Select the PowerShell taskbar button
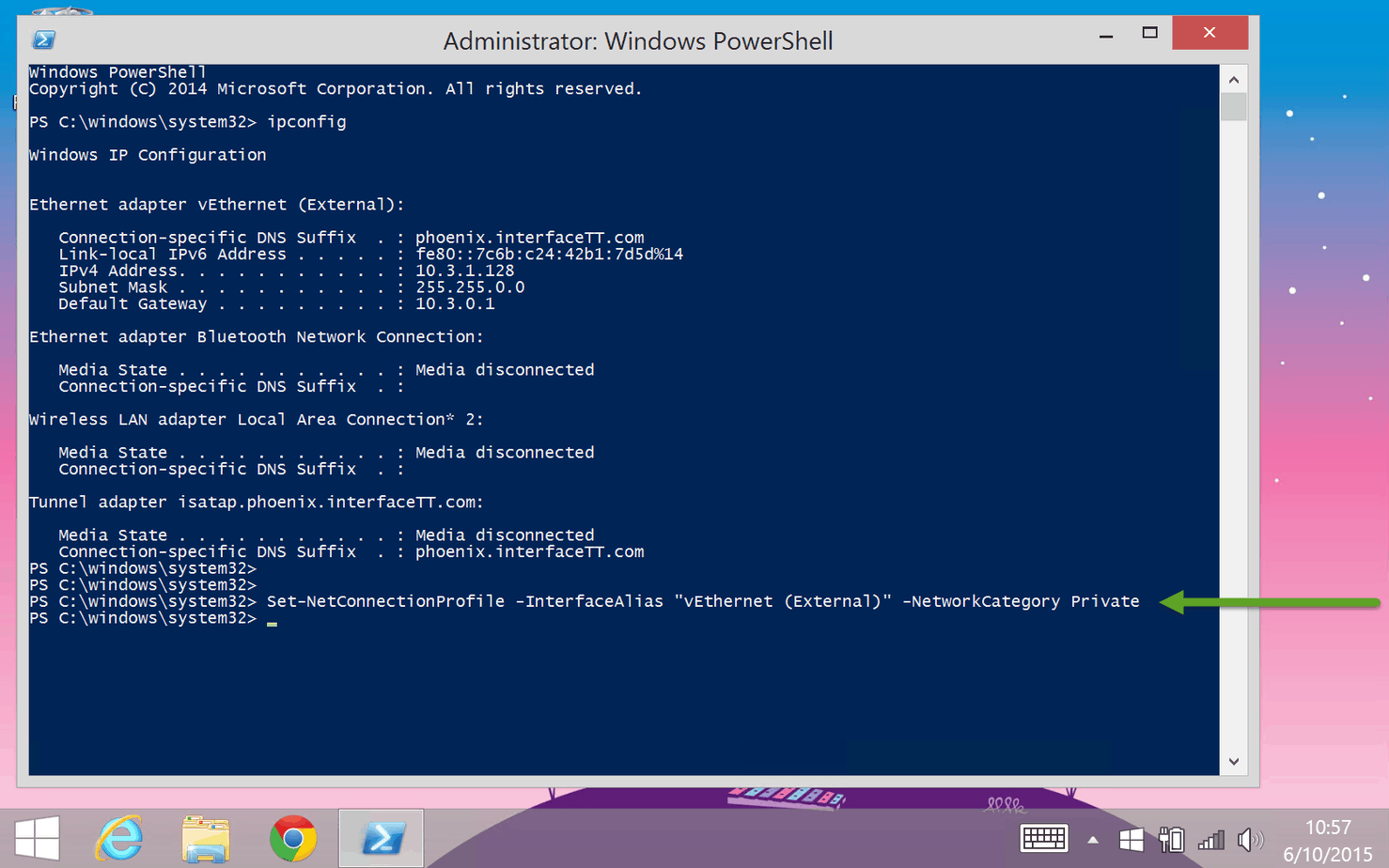The width and height of the screenshot is (1389, 868). [381, 838]
